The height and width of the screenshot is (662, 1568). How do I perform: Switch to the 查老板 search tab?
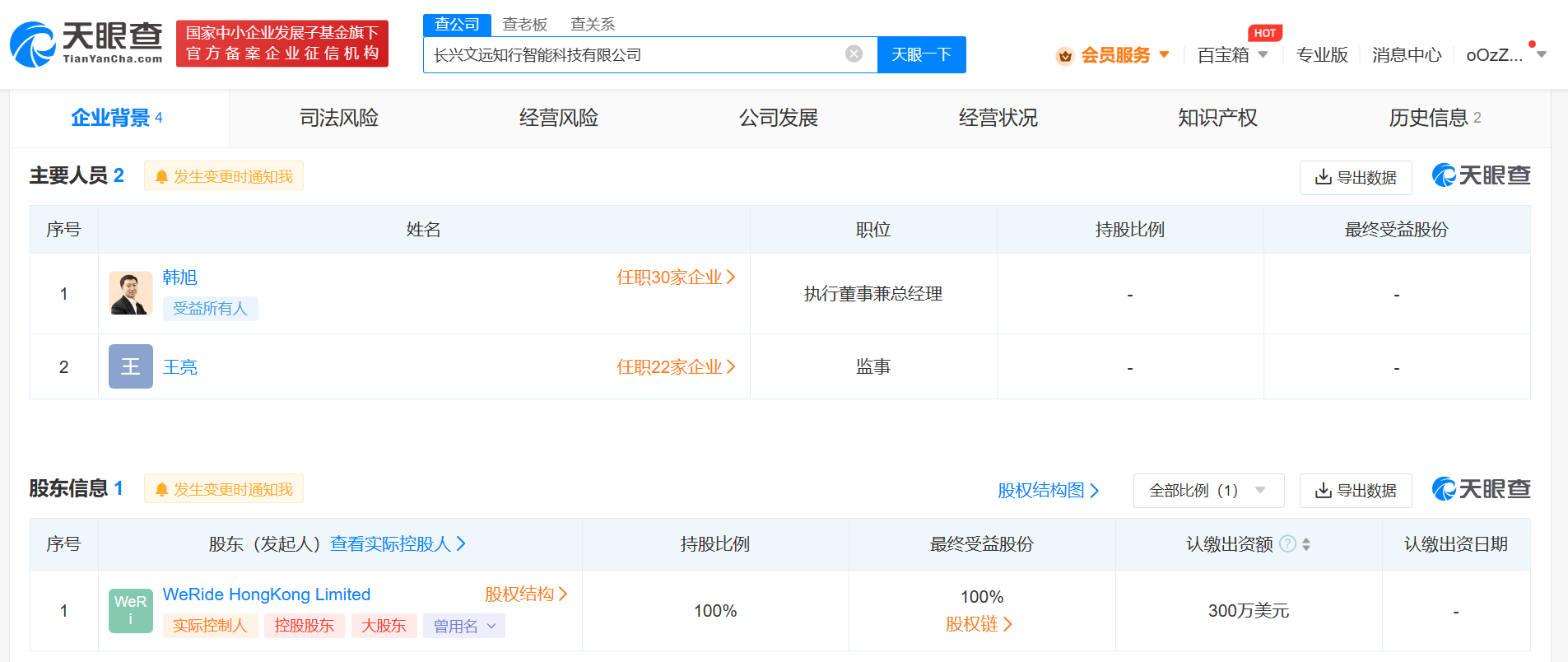tap(525, 25)
